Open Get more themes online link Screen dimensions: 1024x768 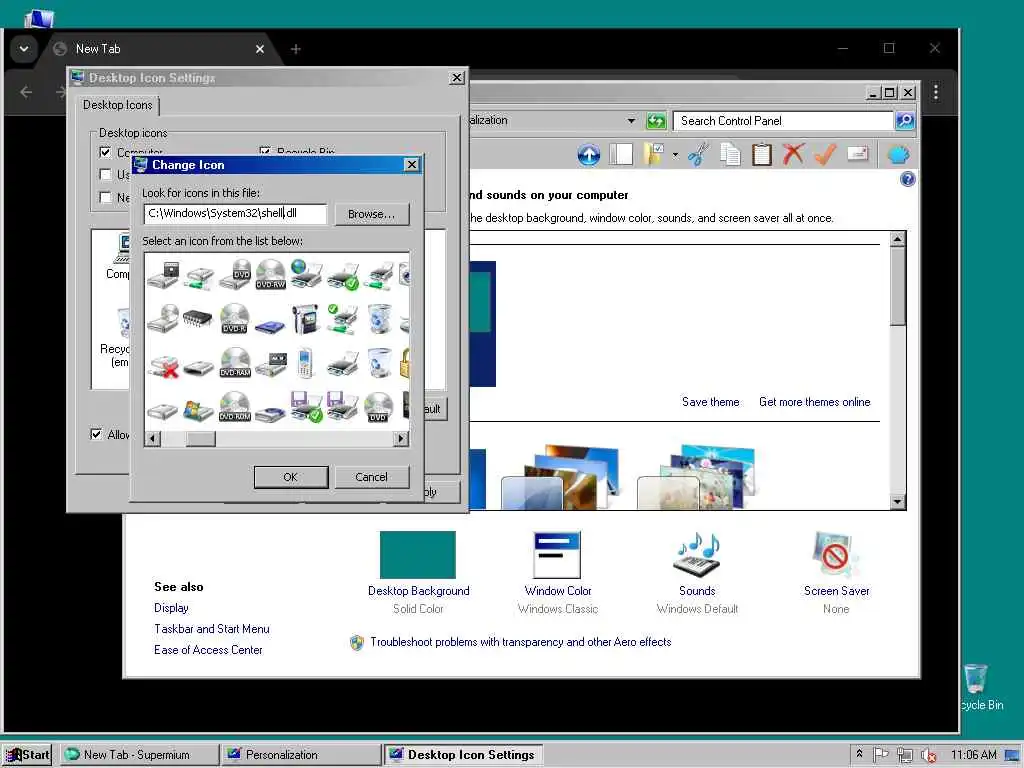click(x=814, y=402)
